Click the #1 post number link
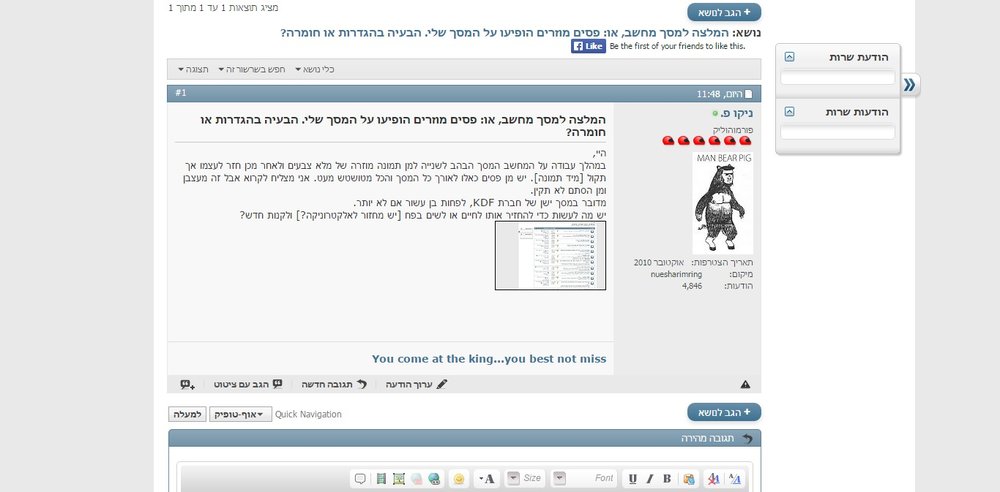The image size is (1000, 492). [x=181, y=93]
